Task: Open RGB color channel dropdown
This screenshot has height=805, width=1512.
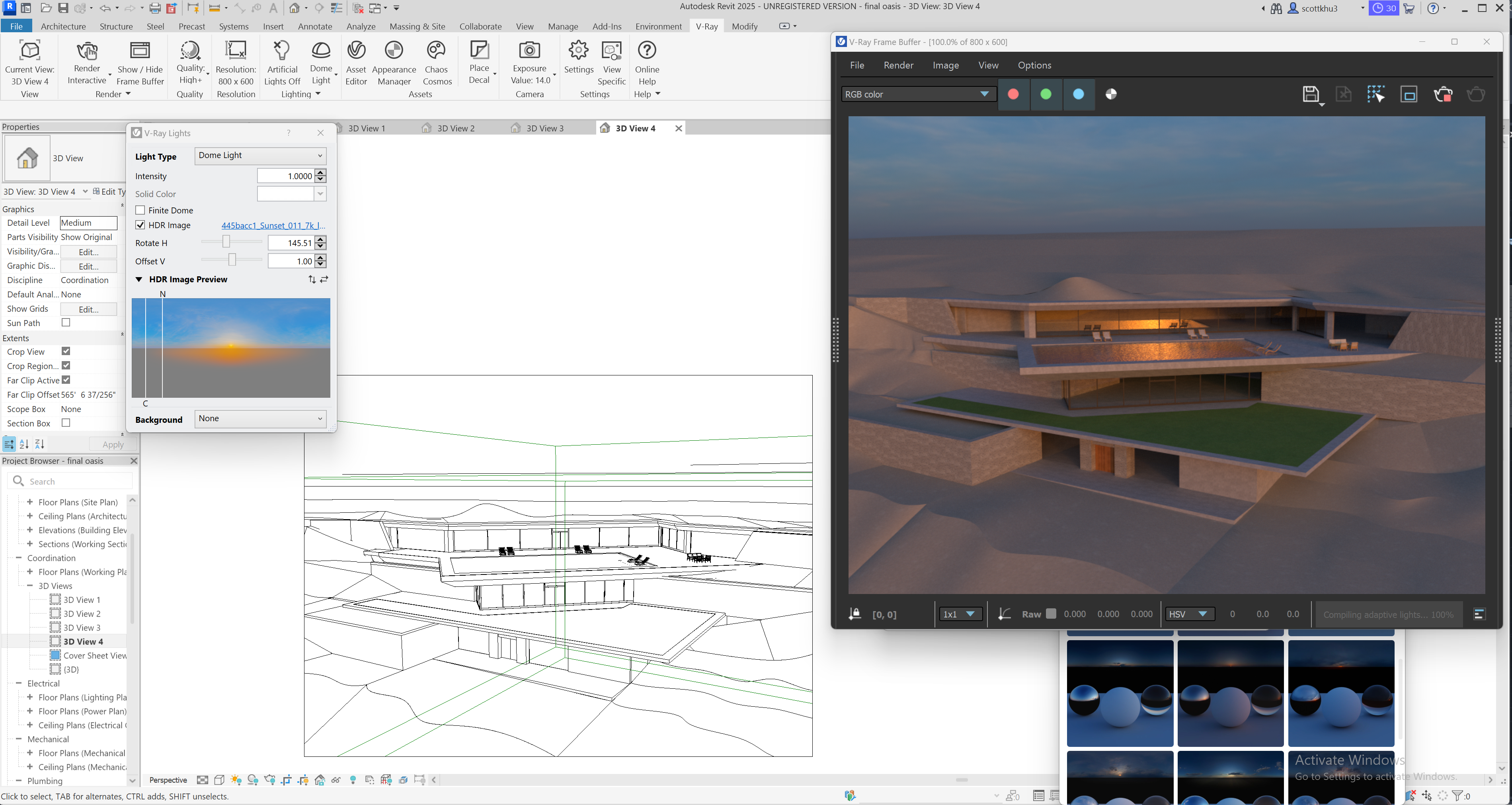Action: pyautogui.click(x=919, y=94)
